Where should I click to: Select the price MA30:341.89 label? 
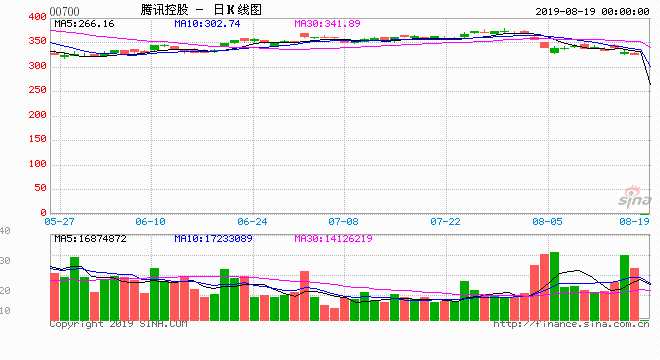tap(327, 24)
